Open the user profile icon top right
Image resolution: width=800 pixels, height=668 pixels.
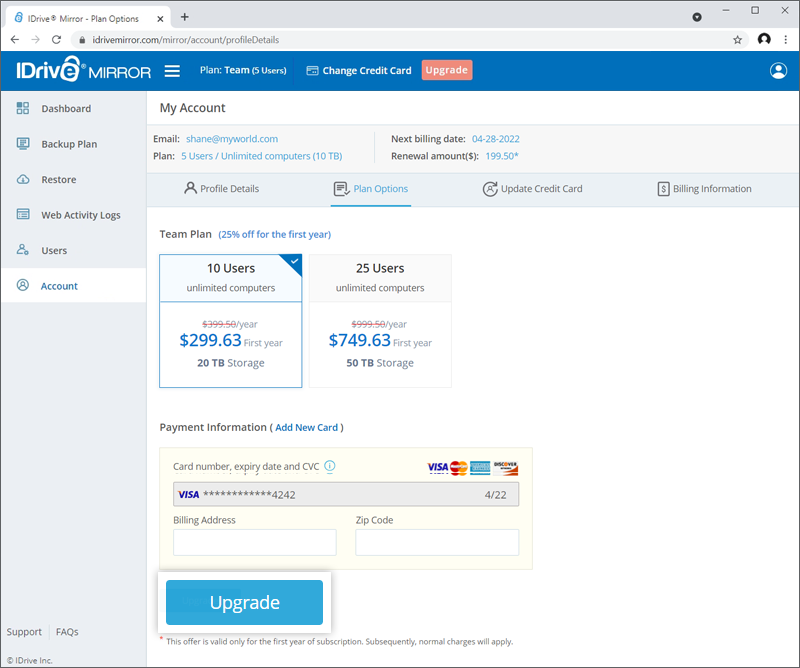[778, 70]
